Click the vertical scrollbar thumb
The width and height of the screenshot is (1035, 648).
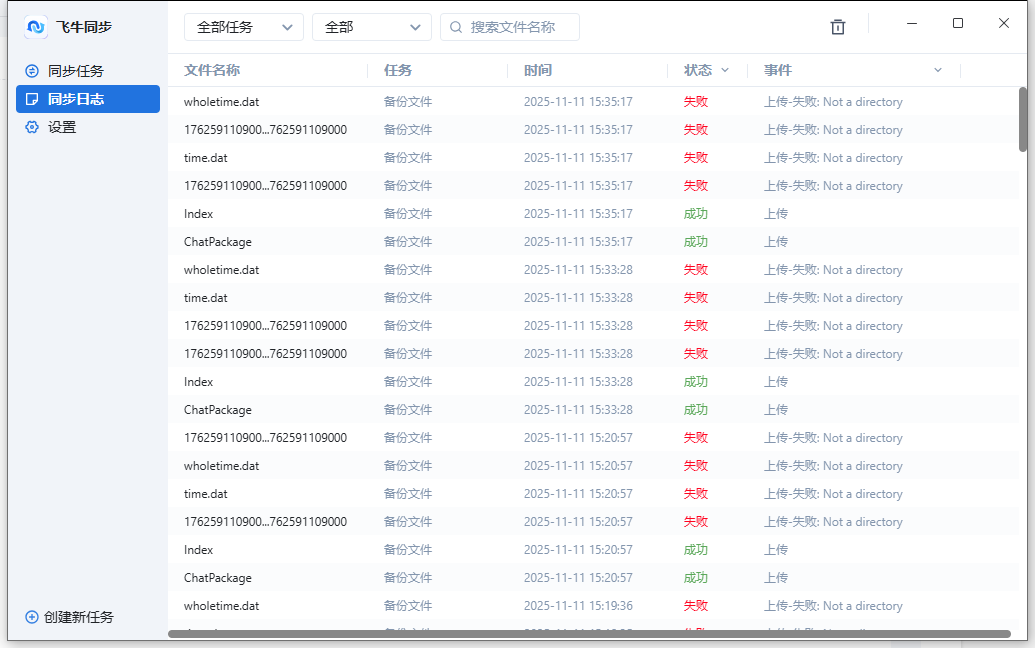[1023, 119]
